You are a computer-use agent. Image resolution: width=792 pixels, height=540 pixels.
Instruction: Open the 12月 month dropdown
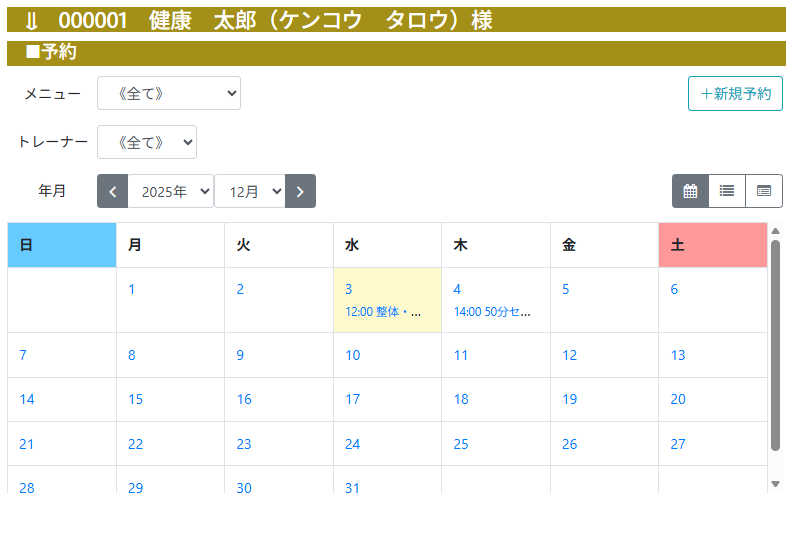pos(249,191)
